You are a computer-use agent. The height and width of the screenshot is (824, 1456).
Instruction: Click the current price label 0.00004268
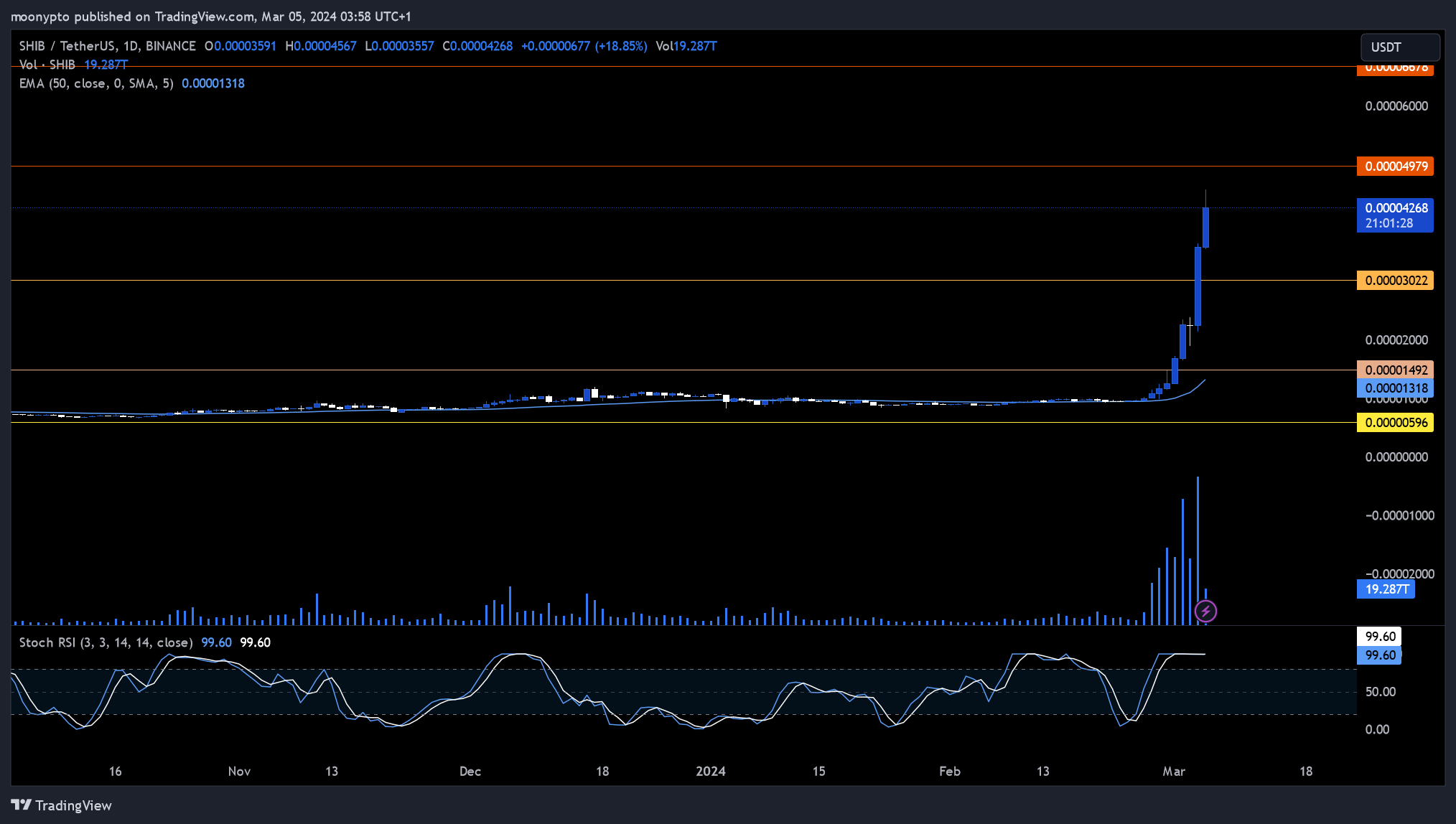coord(1395,215)
